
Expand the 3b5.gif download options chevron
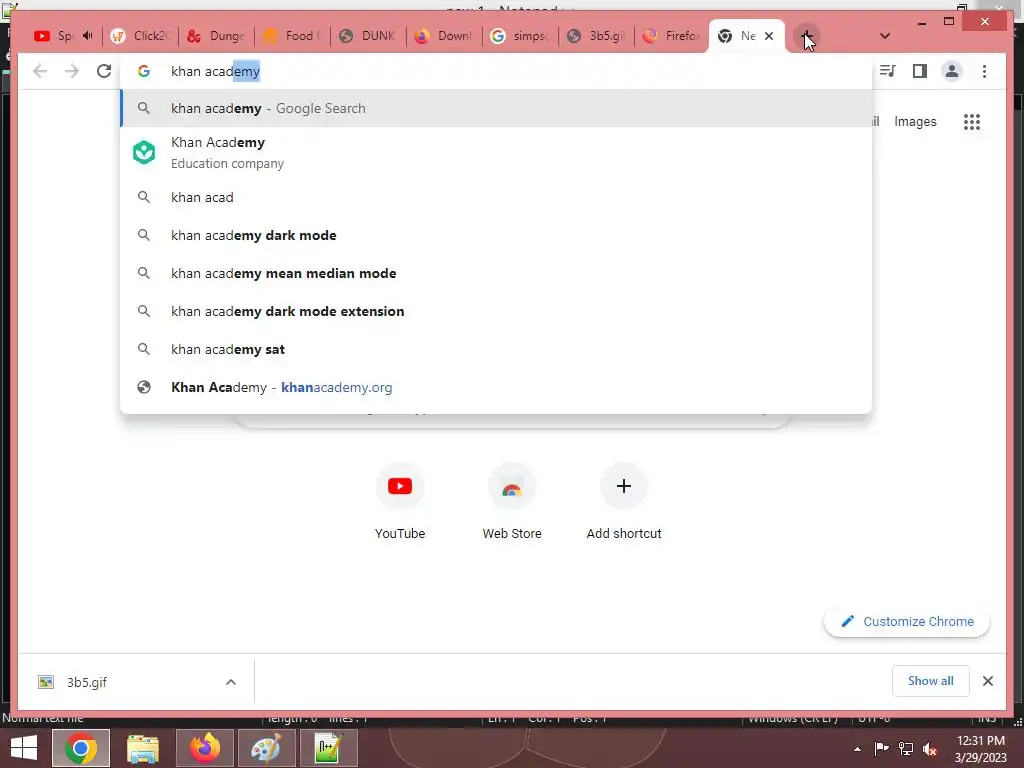[x=231, y=682]
